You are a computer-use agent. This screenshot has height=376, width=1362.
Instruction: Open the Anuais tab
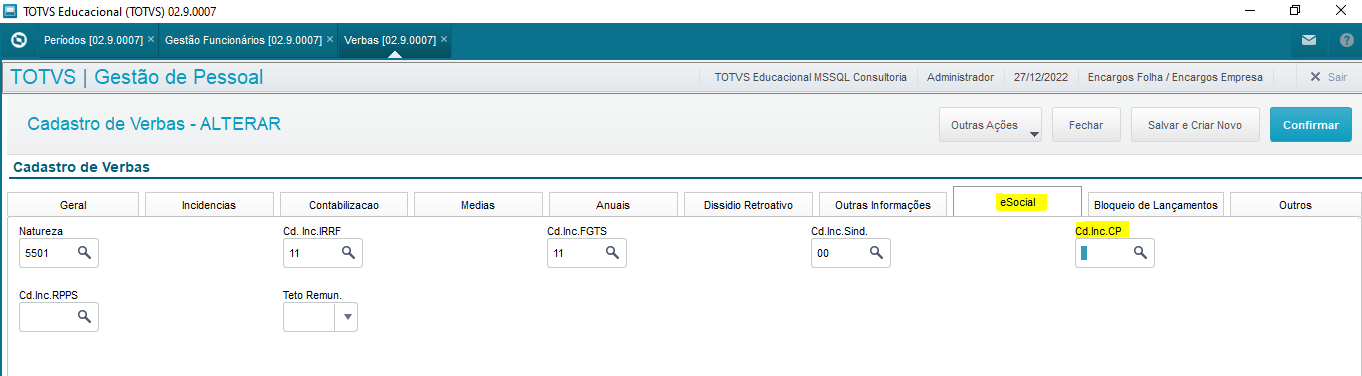coord(613,205)
